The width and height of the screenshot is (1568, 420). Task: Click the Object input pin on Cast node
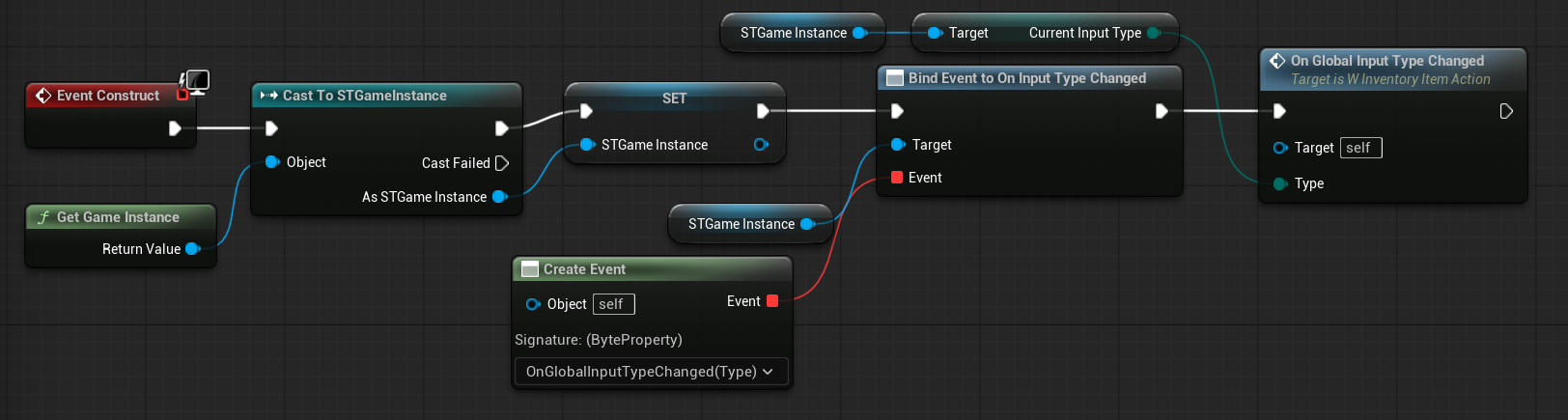coord(272,162)
